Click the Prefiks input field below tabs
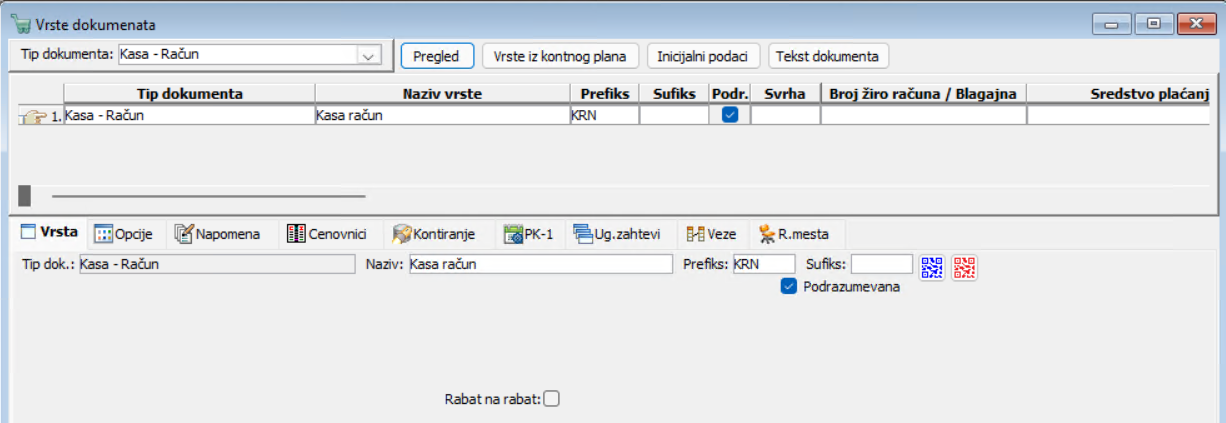Viewport: 1226px width, 423px height. point(764,264)
